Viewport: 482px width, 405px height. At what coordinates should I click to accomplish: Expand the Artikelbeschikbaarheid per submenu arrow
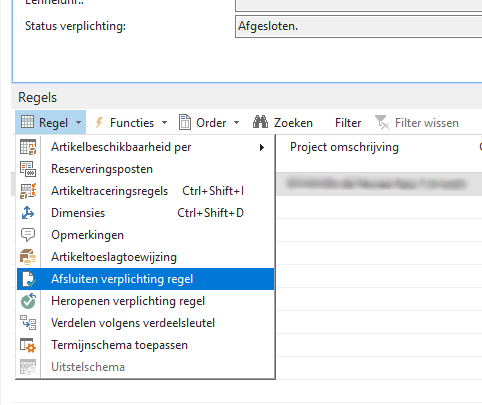pyautogui.click(x=262, y=147)
